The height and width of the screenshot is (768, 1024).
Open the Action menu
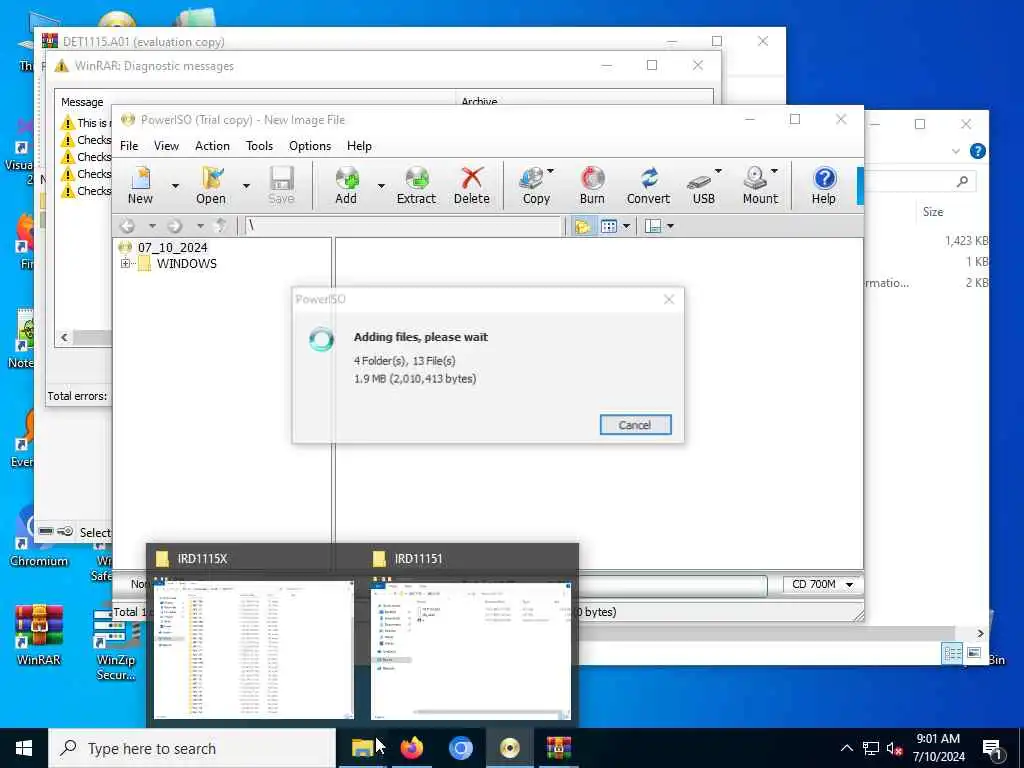(x=212, y=146)
